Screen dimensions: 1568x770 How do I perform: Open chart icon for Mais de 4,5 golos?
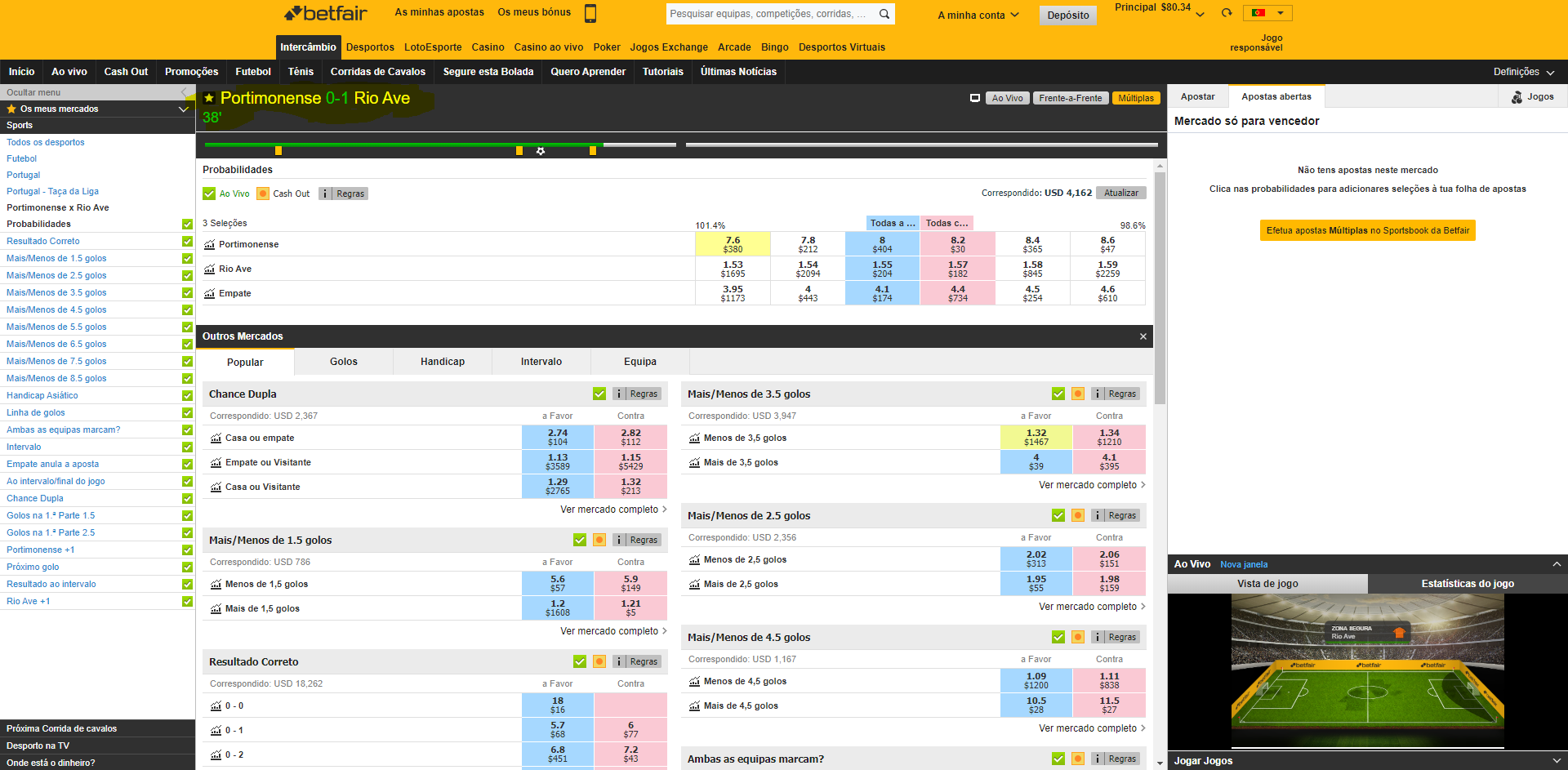coord(694,705)
